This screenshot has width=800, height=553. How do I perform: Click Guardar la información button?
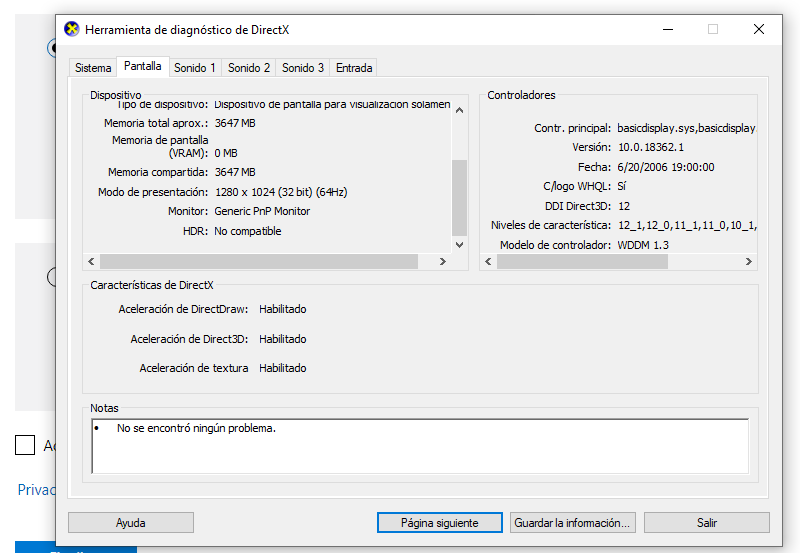tap(572, 523)
